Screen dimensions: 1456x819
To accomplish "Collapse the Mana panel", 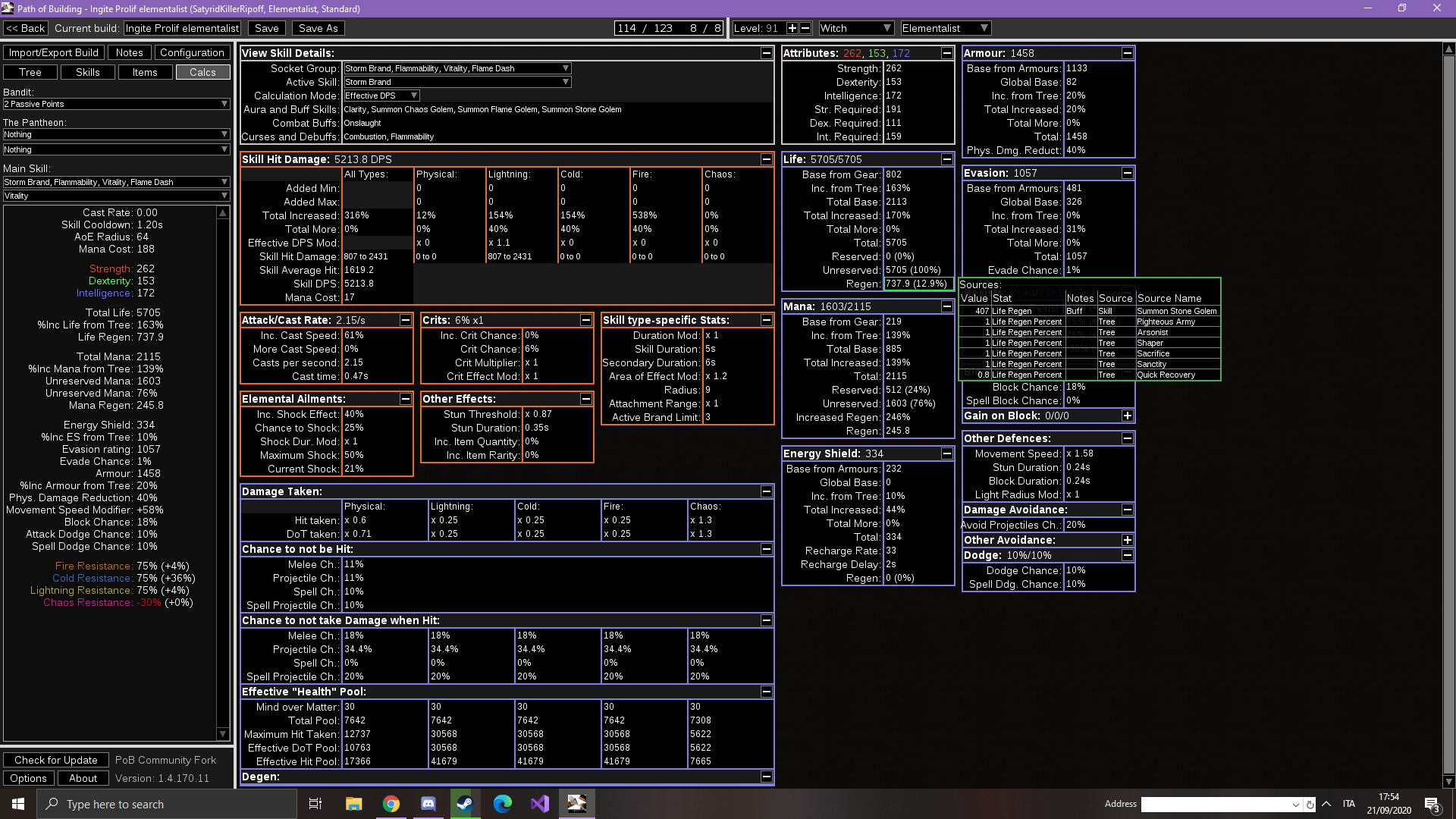I will (x=947, y=306).
